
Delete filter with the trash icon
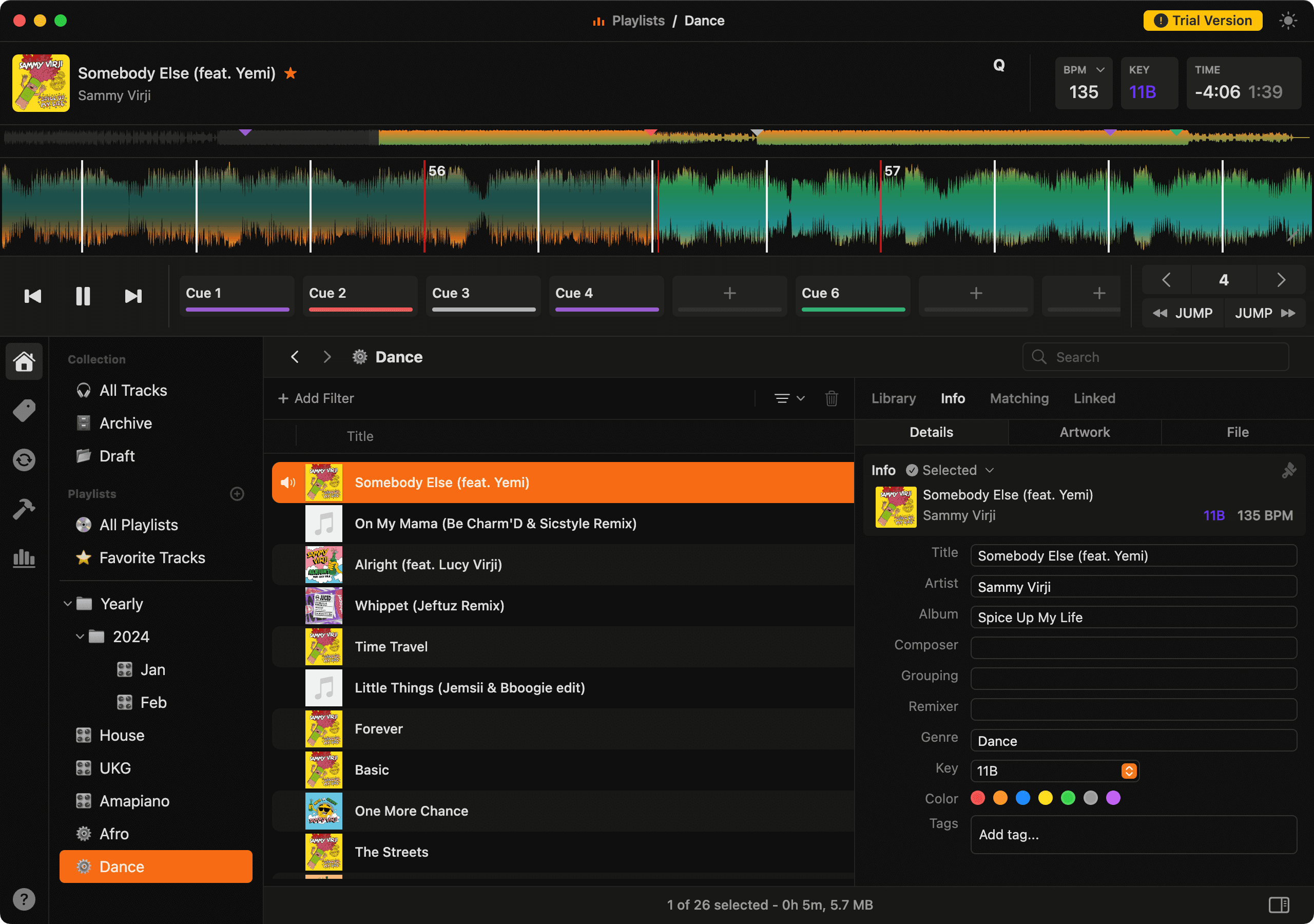pos(832,398)
